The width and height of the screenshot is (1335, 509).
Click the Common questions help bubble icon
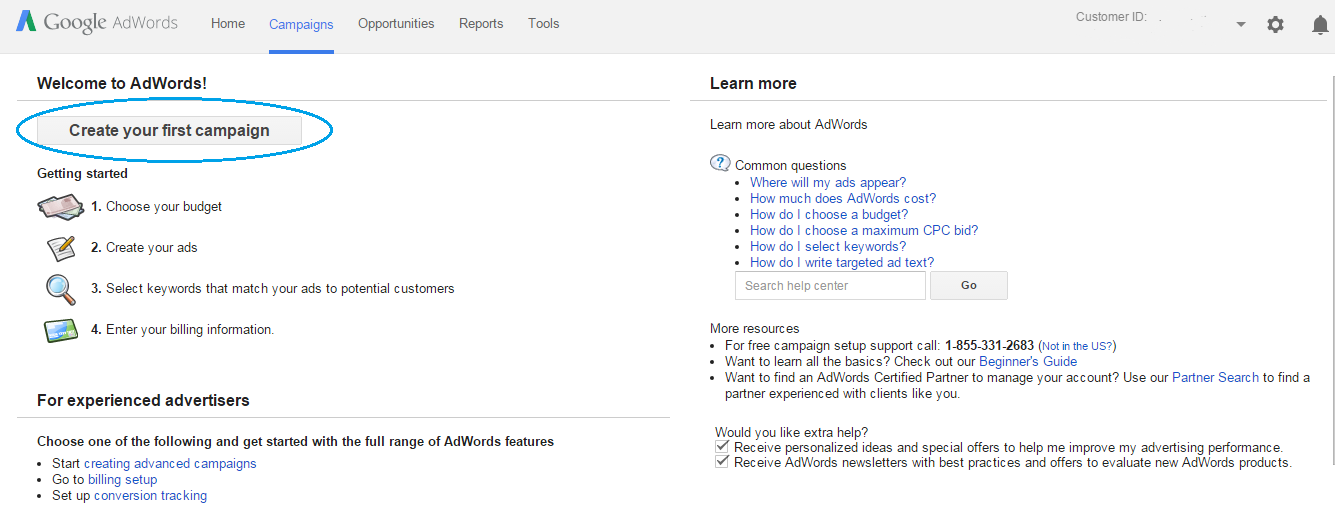coord(720,164)
